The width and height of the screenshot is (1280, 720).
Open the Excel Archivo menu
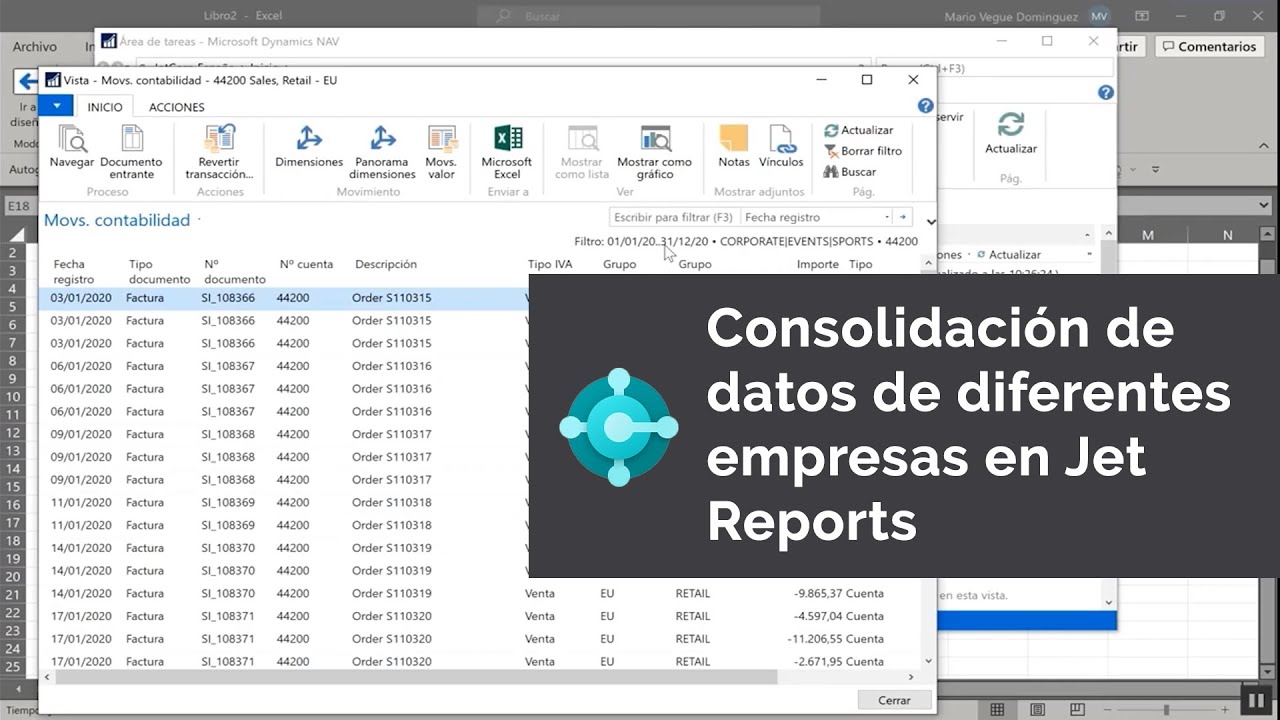[x=35, y=47]
